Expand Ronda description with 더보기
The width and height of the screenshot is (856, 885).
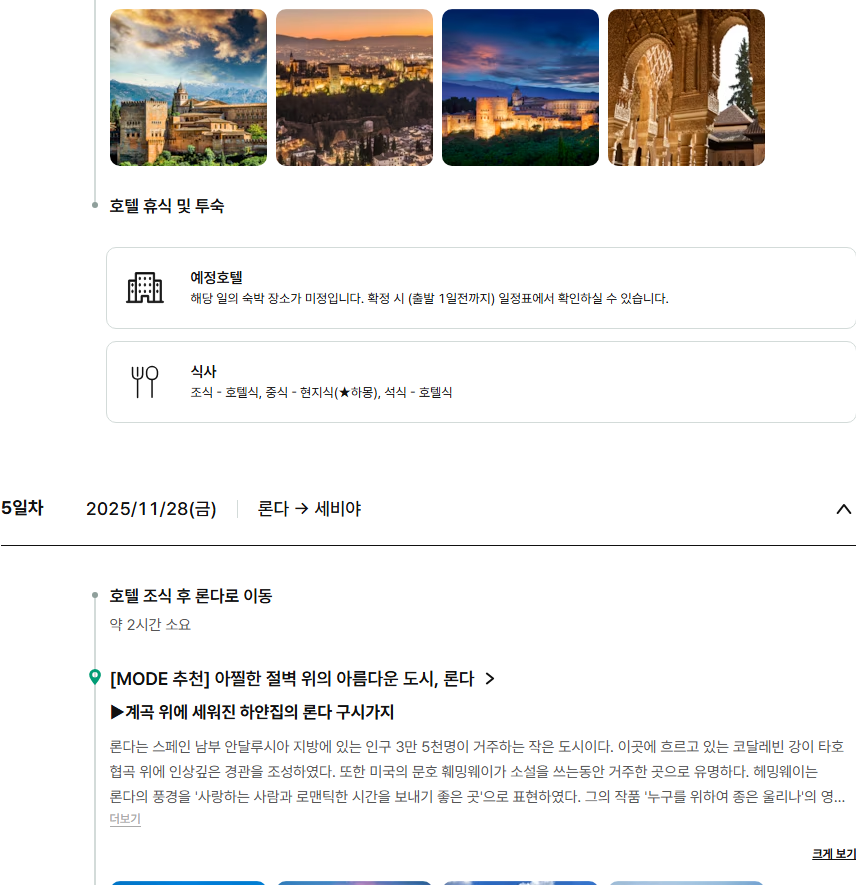(125, 819)
